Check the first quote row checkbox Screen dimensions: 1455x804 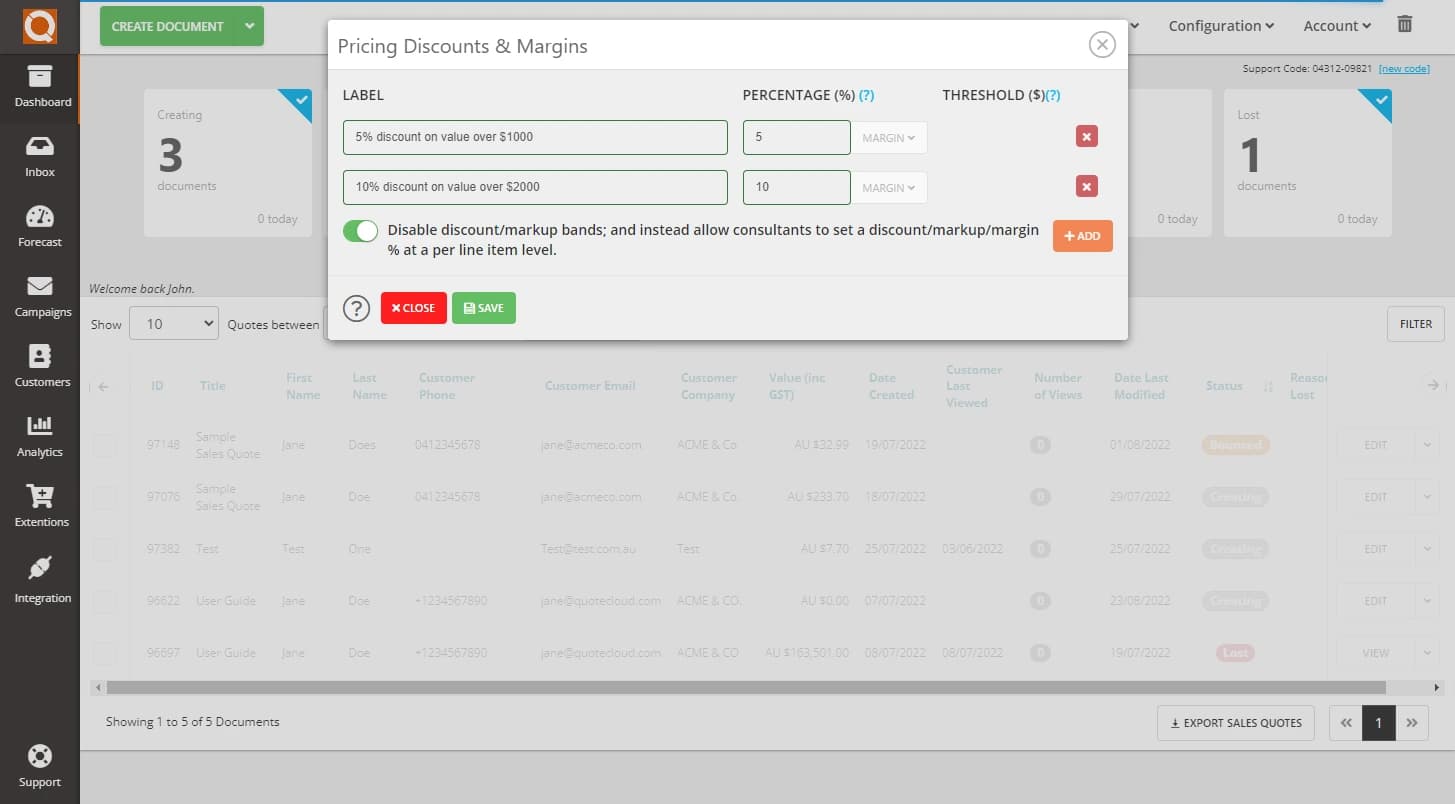pos(105,445)
